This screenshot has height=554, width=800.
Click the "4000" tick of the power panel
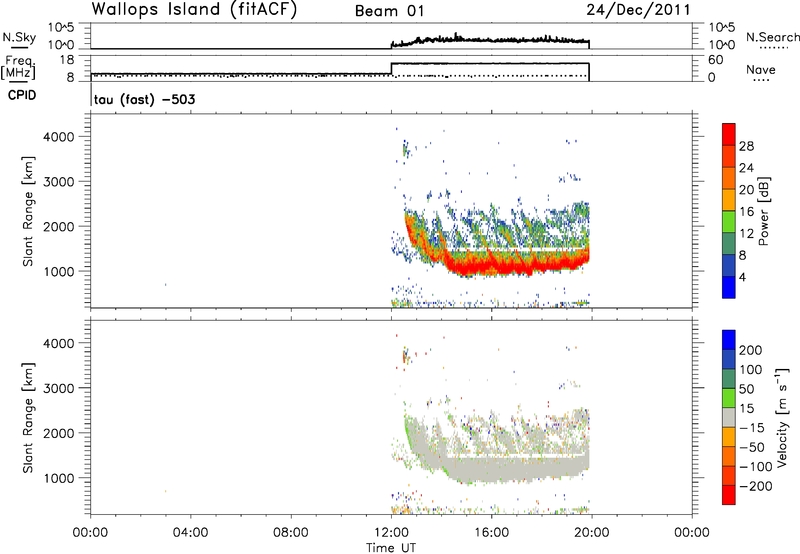click(58, 137)
